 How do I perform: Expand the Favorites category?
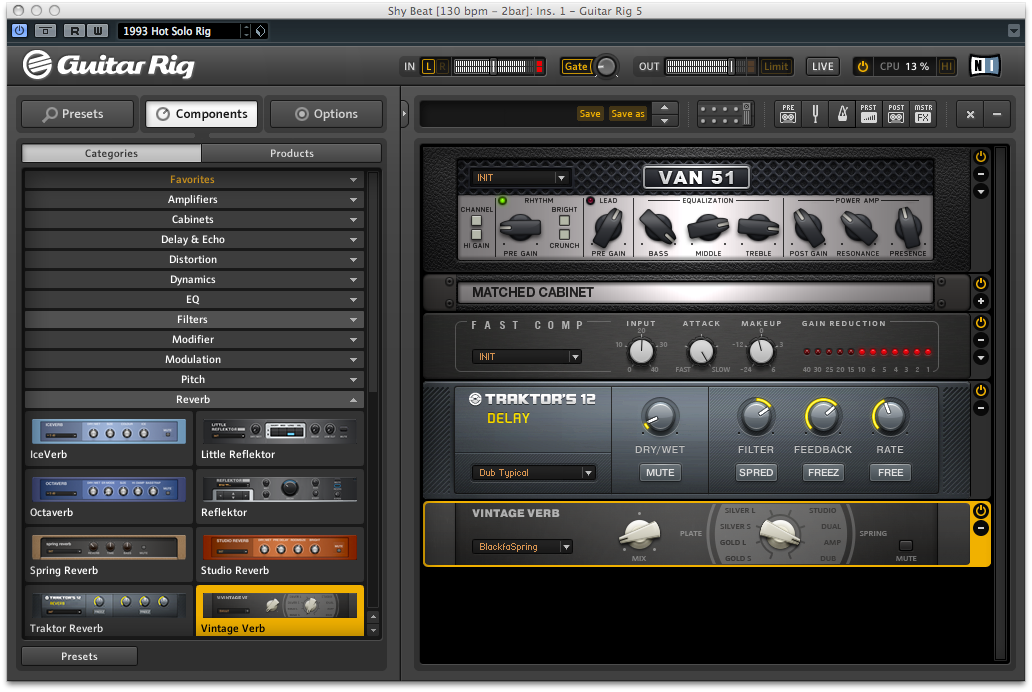coord(193,179)
